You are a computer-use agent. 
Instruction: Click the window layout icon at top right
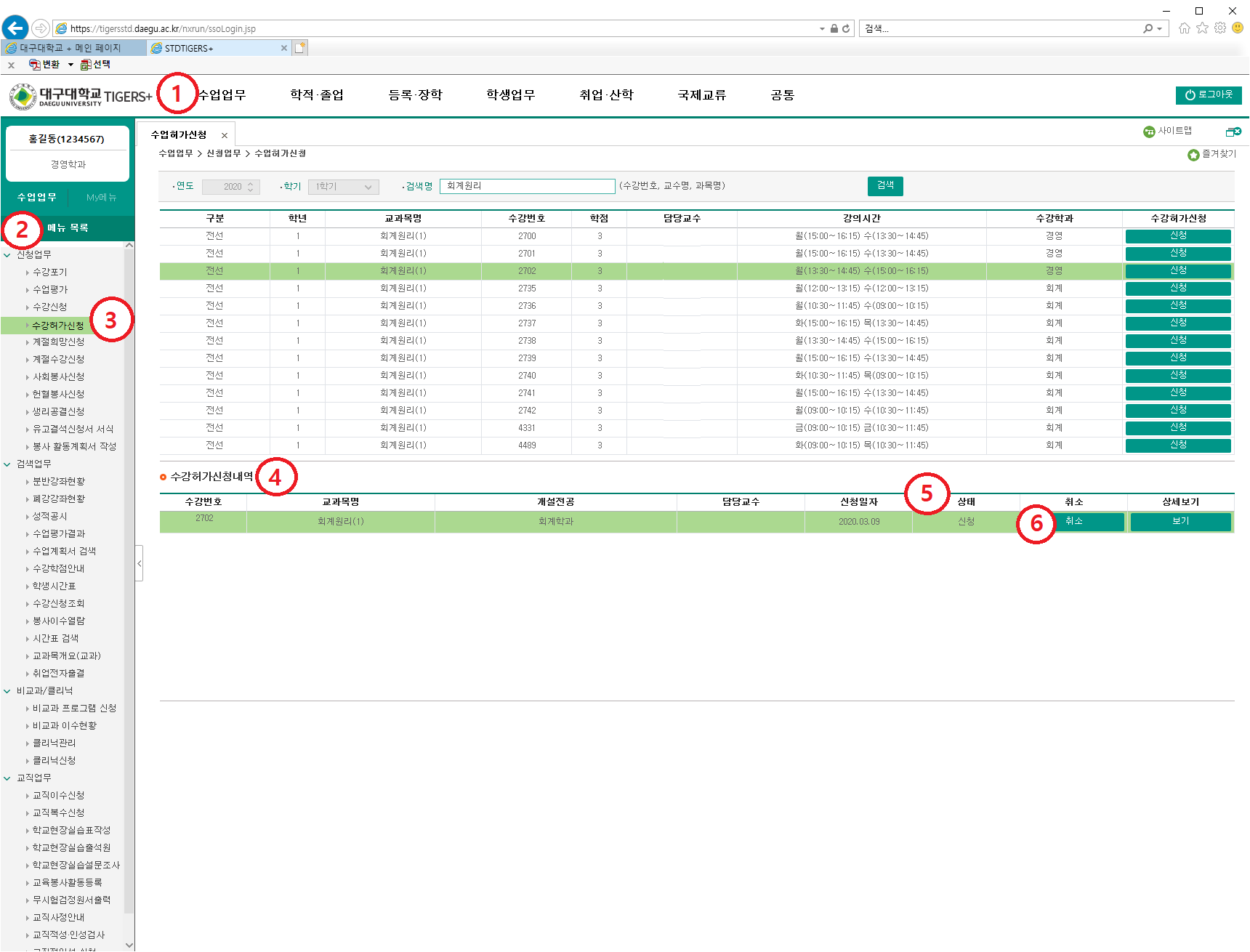(x=1233, y=132)
